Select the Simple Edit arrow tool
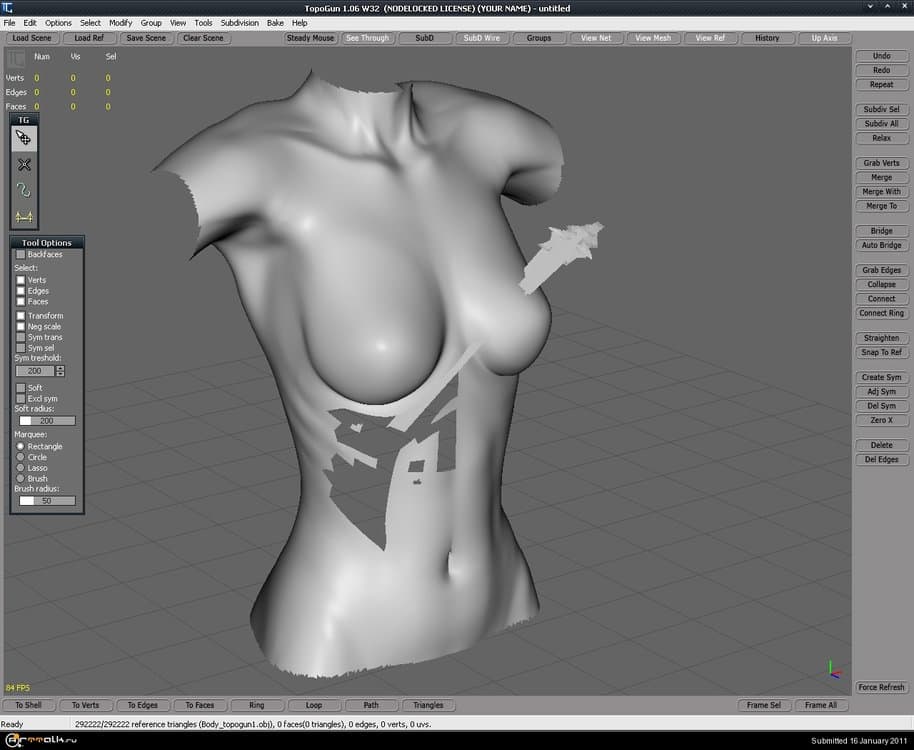Image resolution: width=914 pixels, height=750 pixels. click(x=24, y=139)
